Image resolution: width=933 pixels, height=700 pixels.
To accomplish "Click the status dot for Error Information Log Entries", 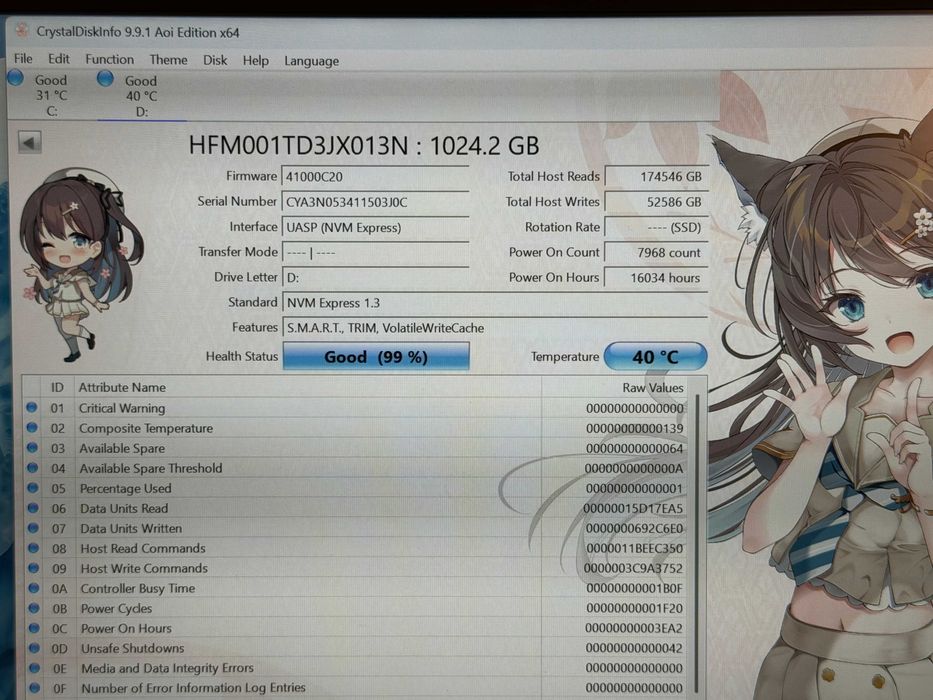I will click(35, 688).
